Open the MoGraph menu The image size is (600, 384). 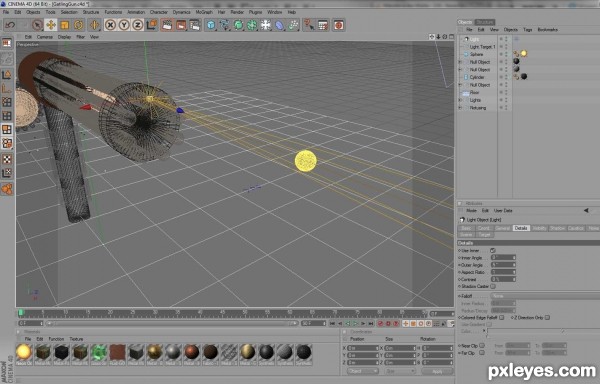coord(204,12)
